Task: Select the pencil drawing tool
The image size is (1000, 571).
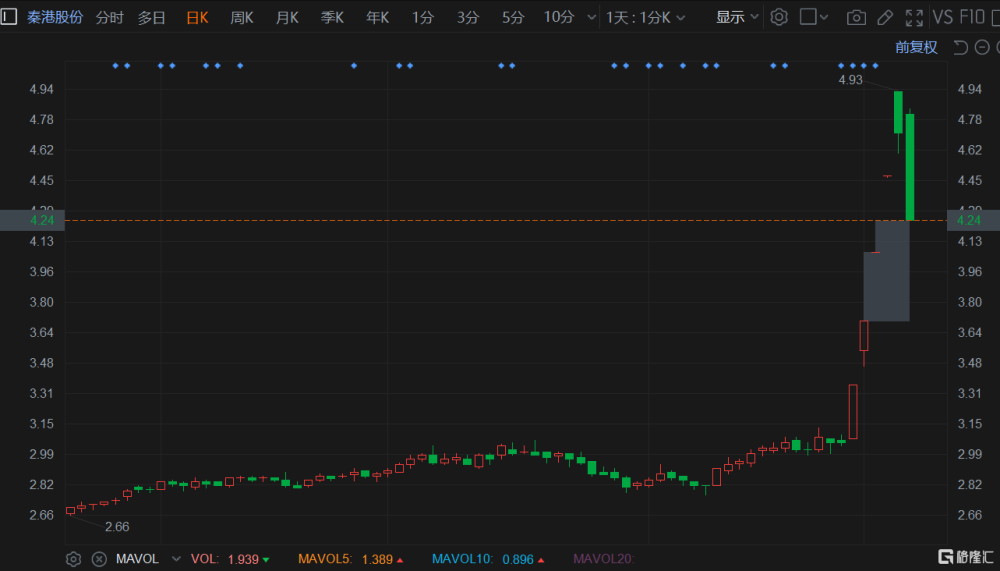Action: (x=885, y=17)
